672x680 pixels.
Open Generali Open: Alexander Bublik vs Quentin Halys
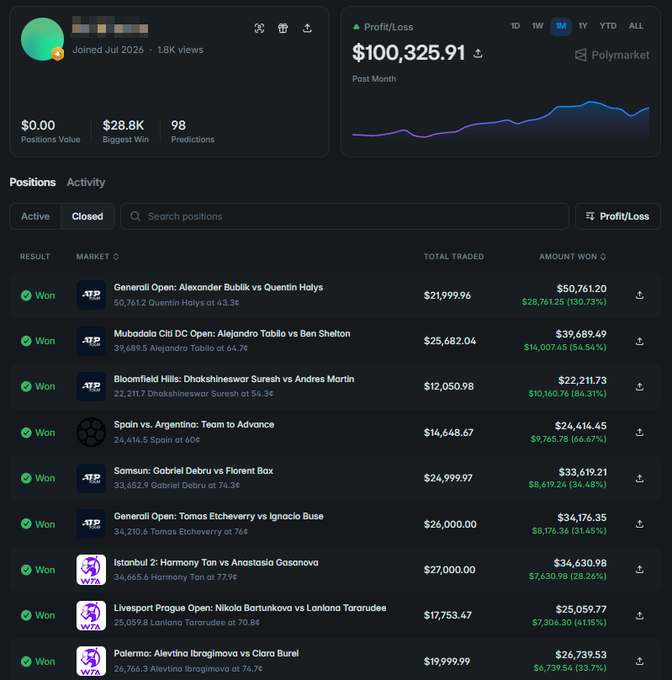click(218, 288)
